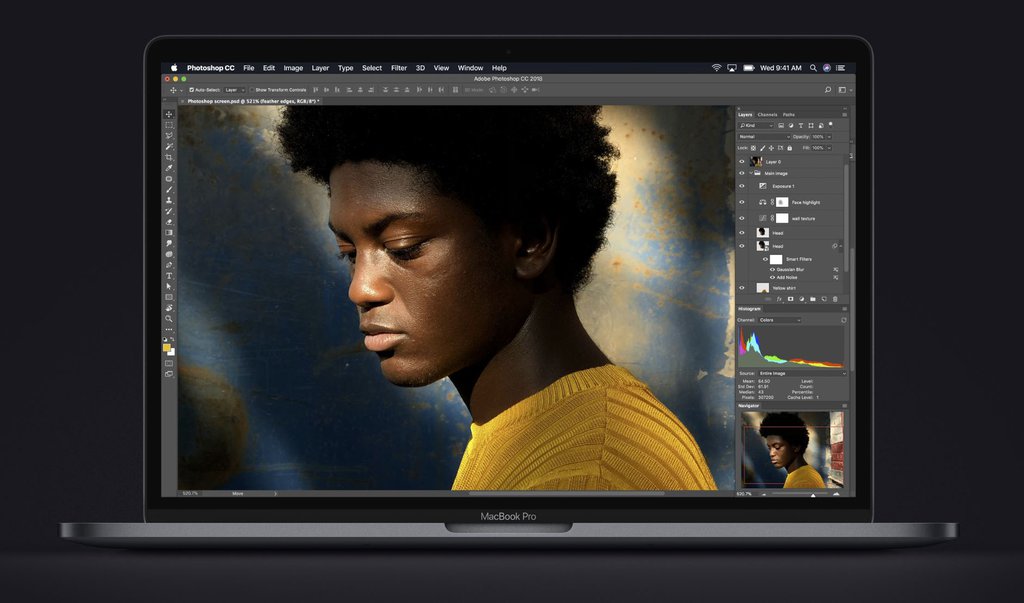Hide the Yellow shirt layer

(x=742, y=288)
